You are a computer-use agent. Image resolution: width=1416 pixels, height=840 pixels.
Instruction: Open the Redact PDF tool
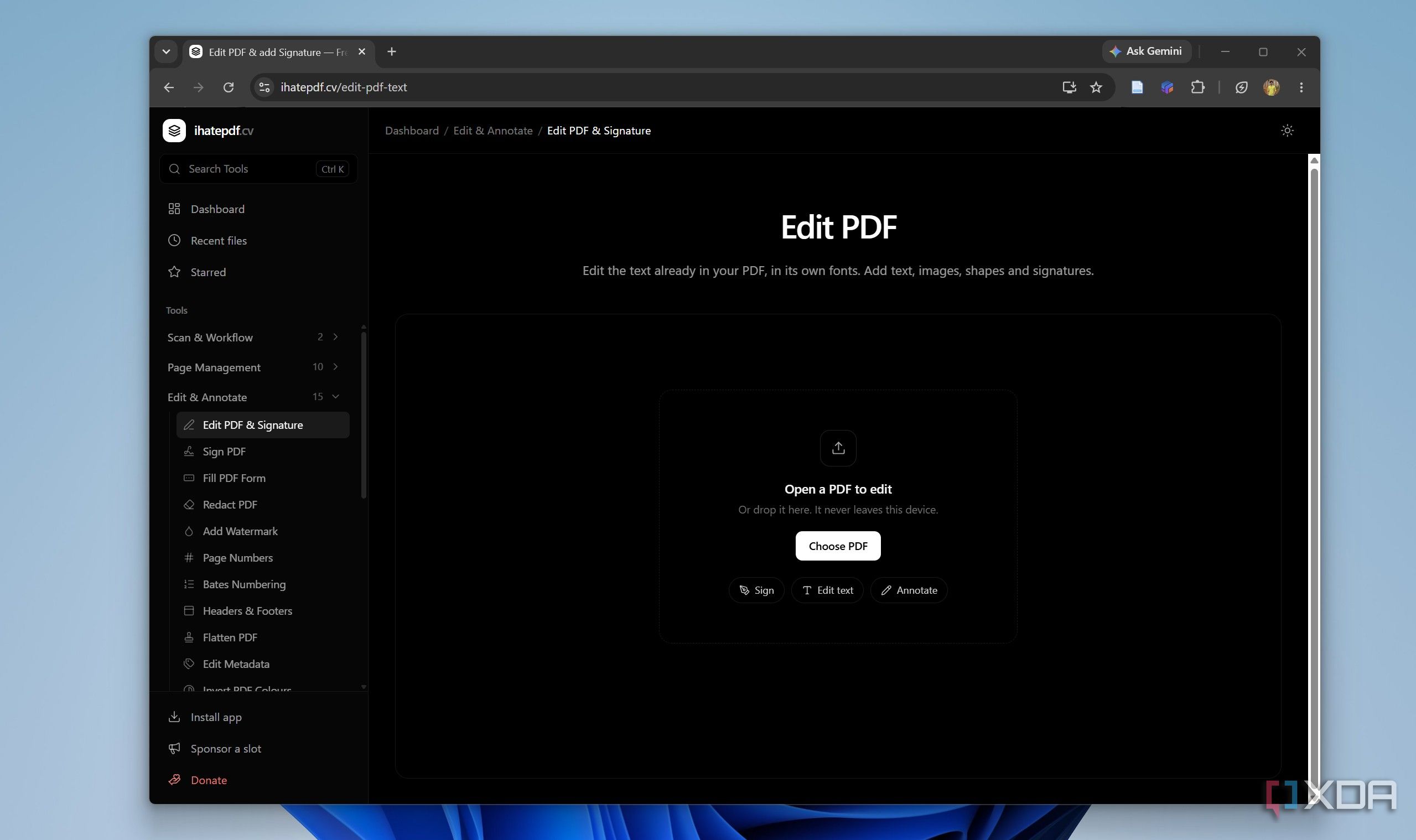263,505
